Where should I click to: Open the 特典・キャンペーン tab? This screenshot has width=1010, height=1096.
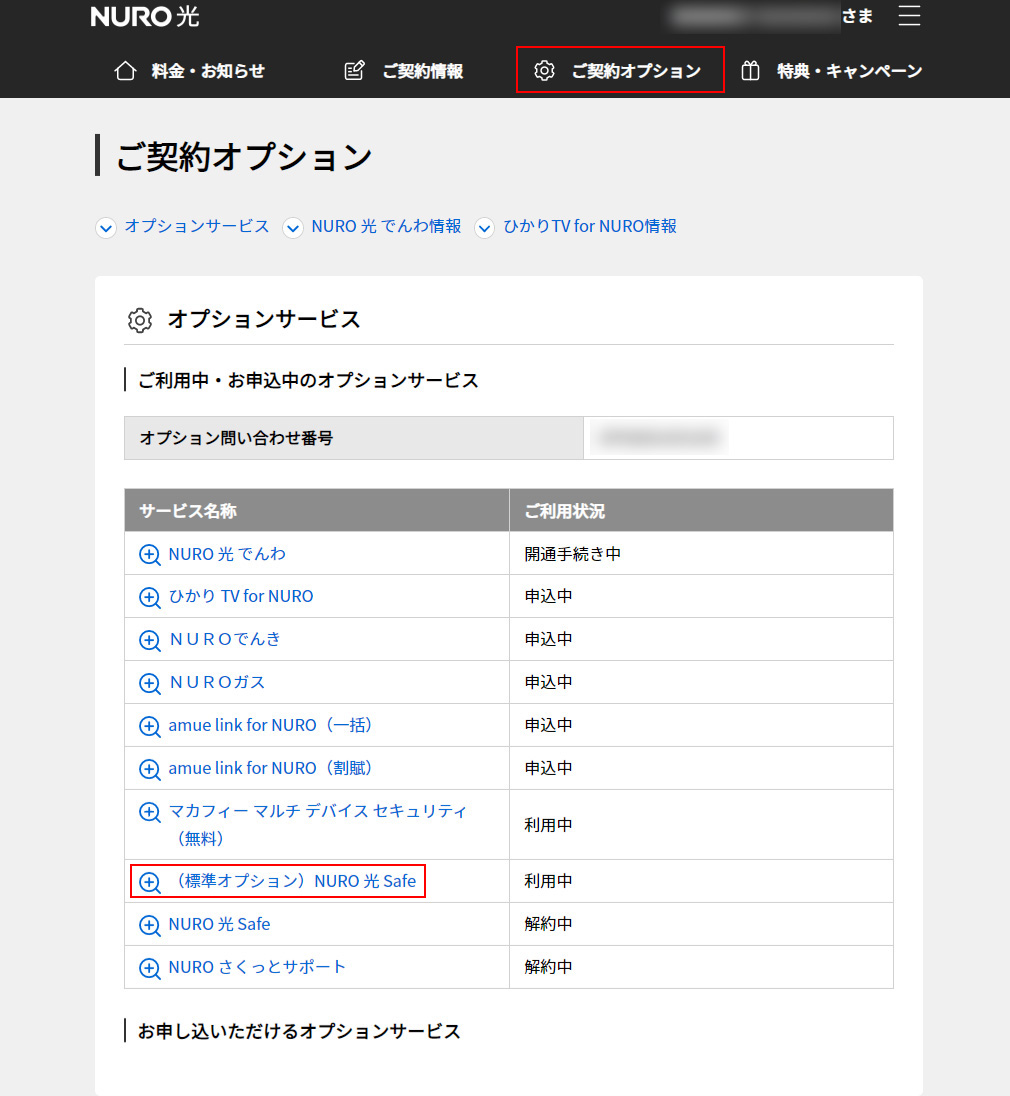coord(831,71)
